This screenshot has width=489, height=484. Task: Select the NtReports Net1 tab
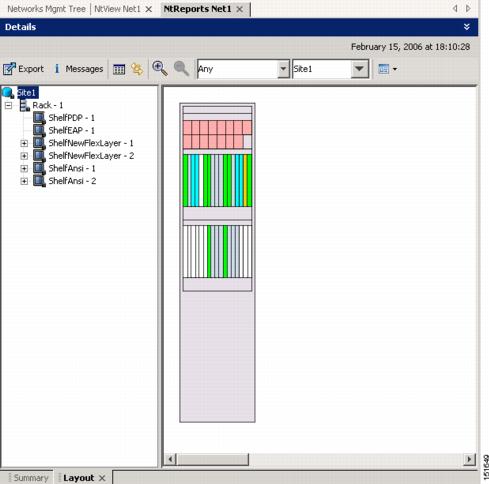tap(197, 9)
